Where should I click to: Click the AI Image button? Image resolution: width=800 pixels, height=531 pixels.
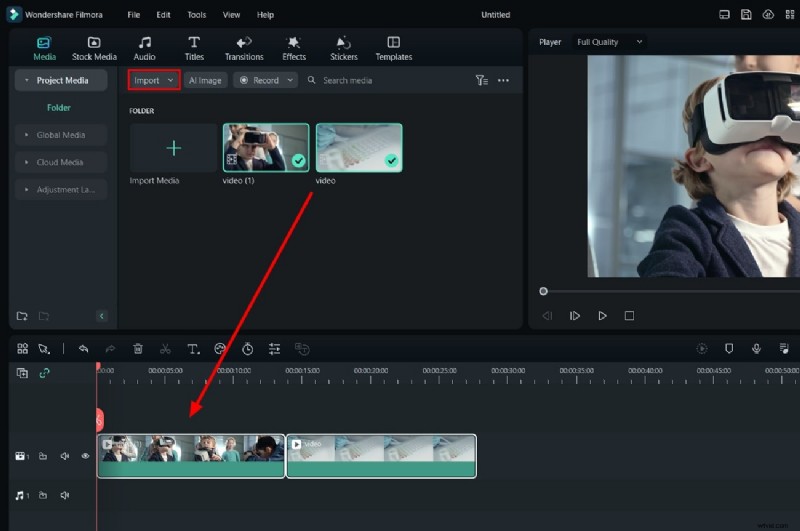tap(205, 80)
